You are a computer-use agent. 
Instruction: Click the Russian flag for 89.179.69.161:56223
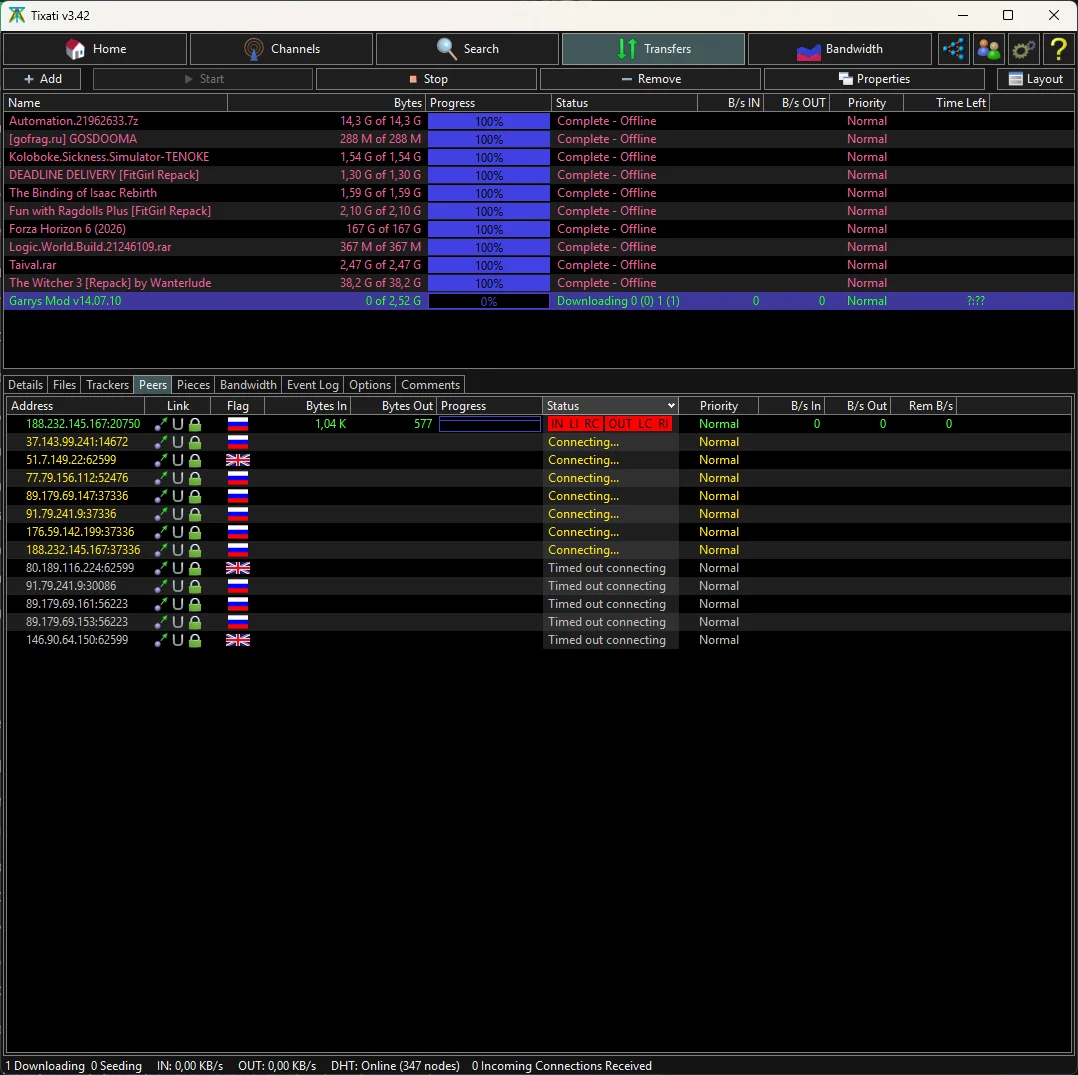point(238,603)
